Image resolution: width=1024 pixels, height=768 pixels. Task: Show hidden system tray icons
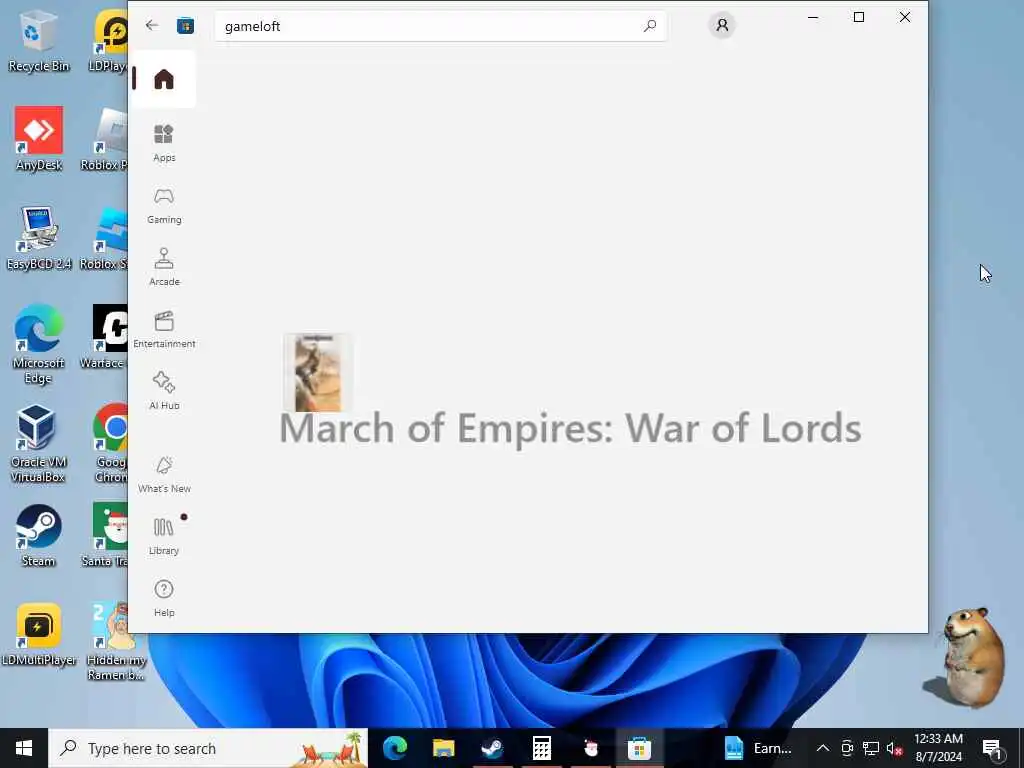tap(823, 748)
